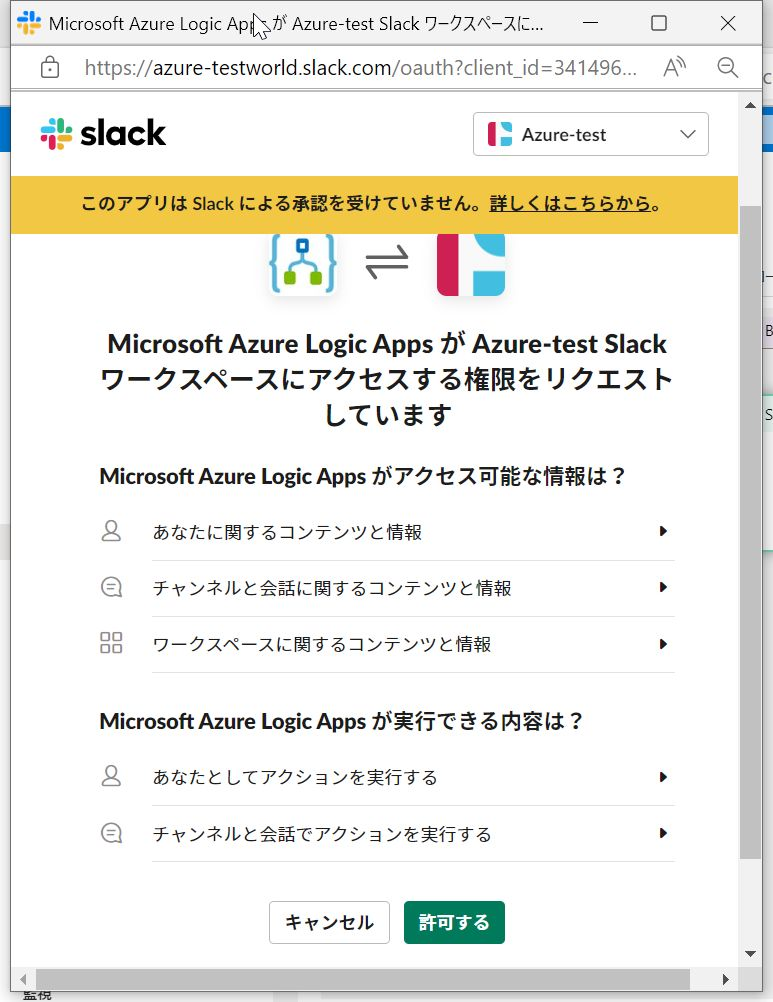
Task: Click the Slack logo in header
Action: tap(103, 134)
